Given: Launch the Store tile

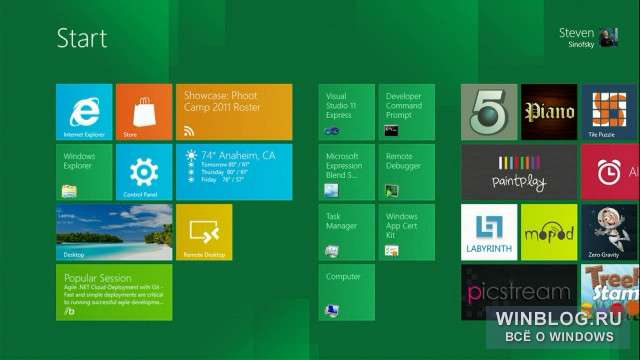Looking at the screenshot, I should coord(144,112).
